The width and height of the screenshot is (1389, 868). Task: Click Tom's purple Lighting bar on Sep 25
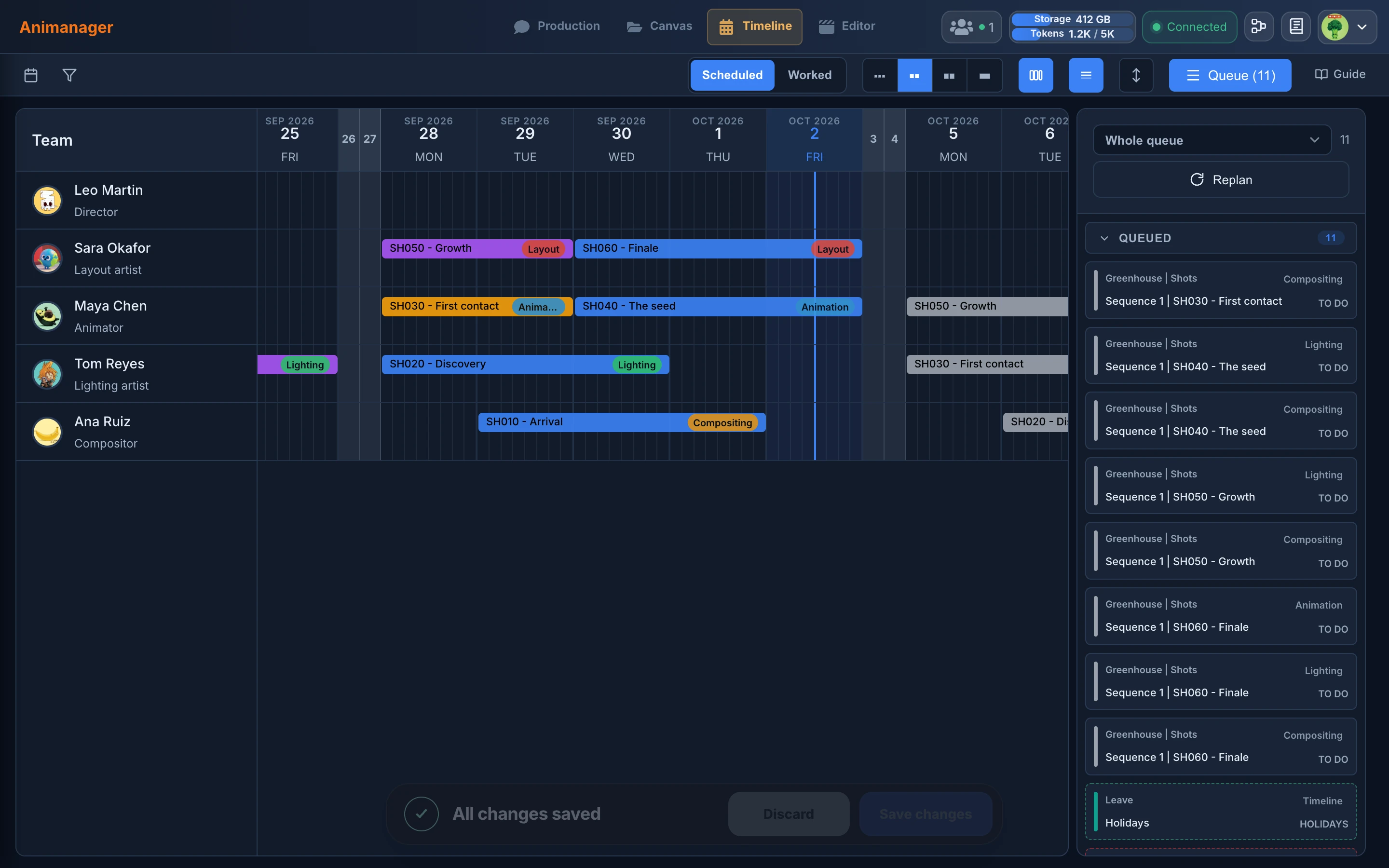click(297, 365)
